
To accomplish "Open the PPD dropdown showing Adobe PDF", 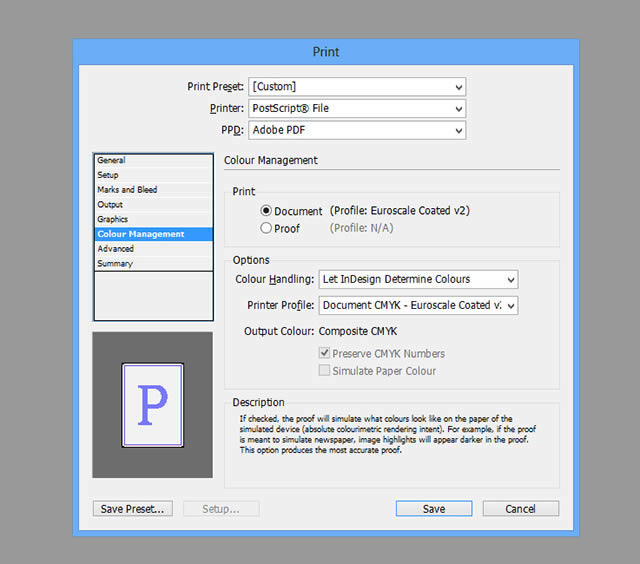I will [357, 130].
